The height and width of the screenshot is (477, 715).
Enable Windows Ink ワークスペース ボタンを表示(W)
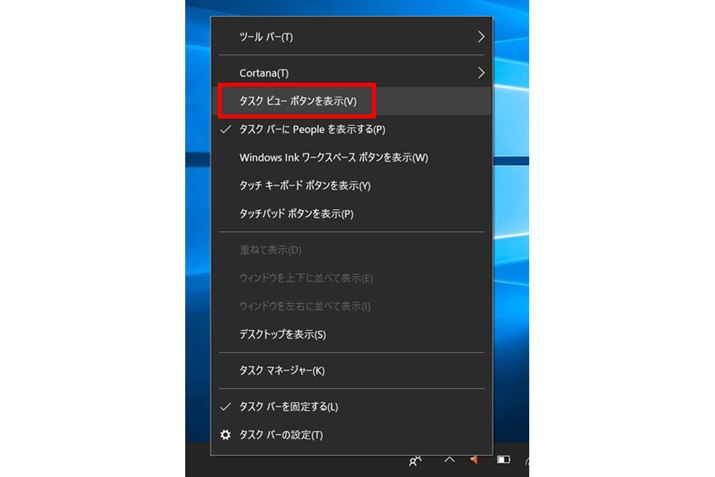(x=352, y=158)
